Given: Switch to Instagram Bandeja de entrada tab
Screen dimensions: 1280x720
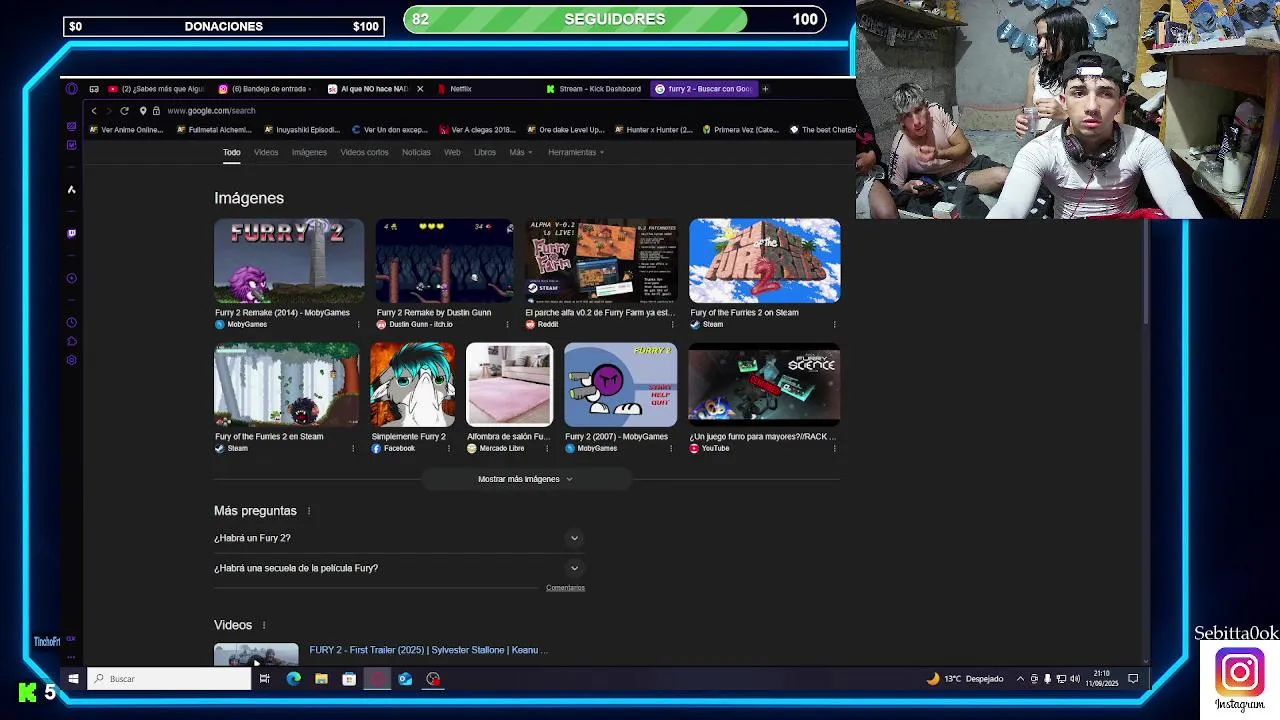Looking at the screenshot, I should (267, 89).
